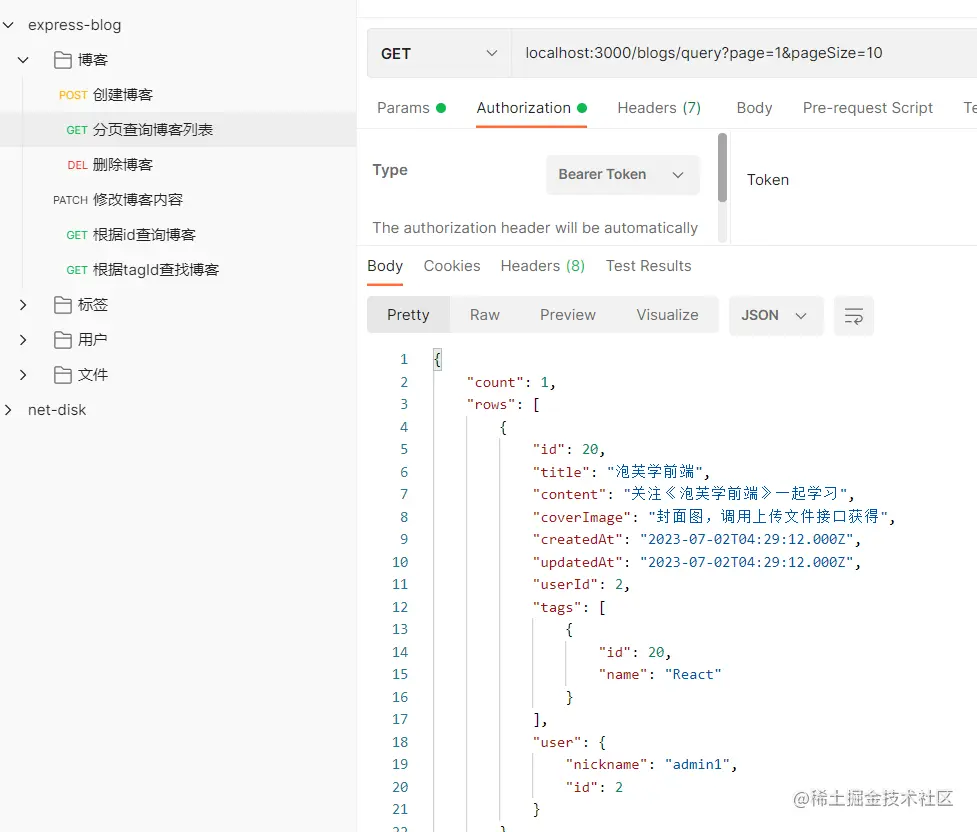The image size is (977, 832).
Task: Click the Token field label
Action: (768, 180)
